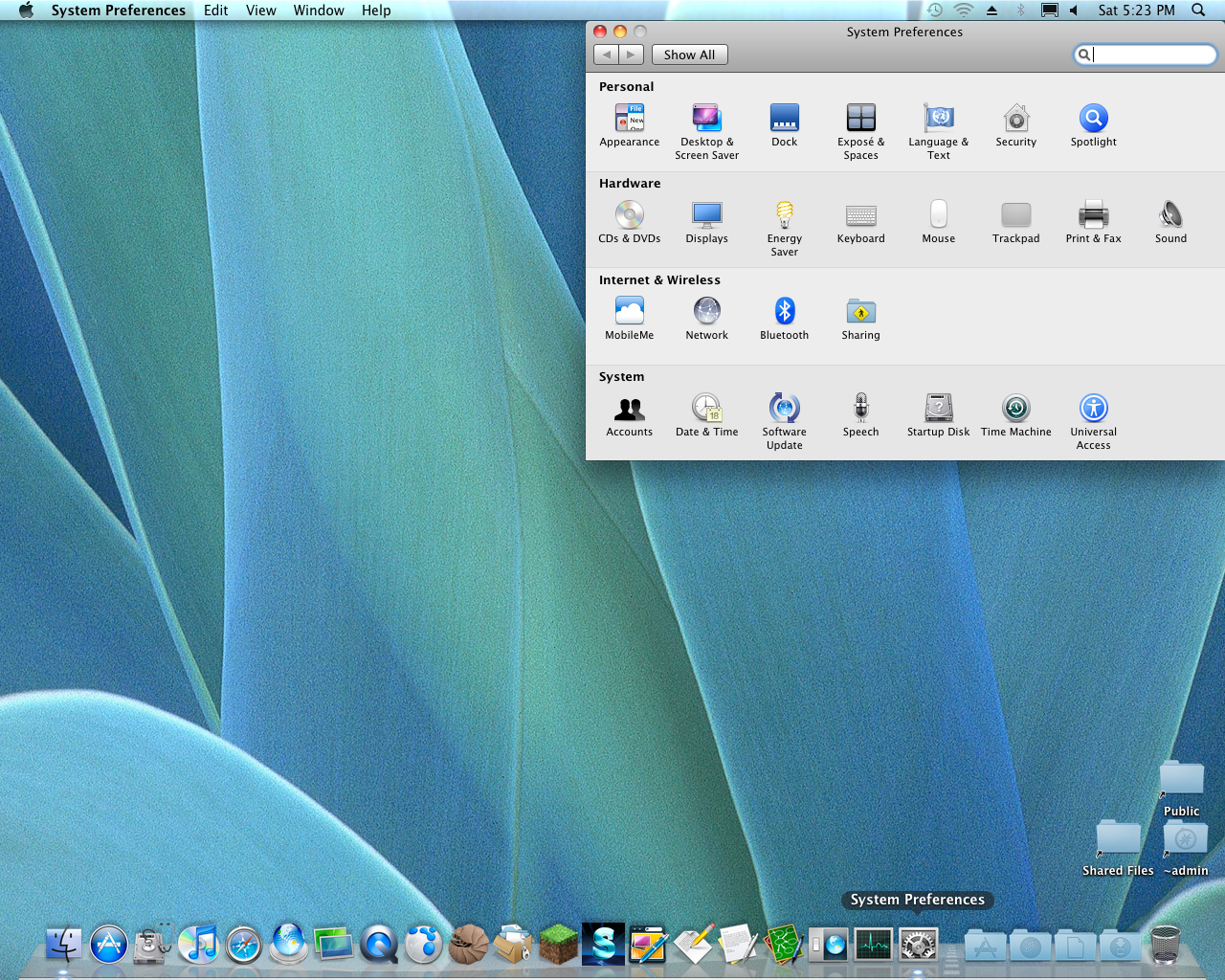The image size is (1225, 980).
Task: Open the Keyboard preference pane
Action: coord(860,222)
